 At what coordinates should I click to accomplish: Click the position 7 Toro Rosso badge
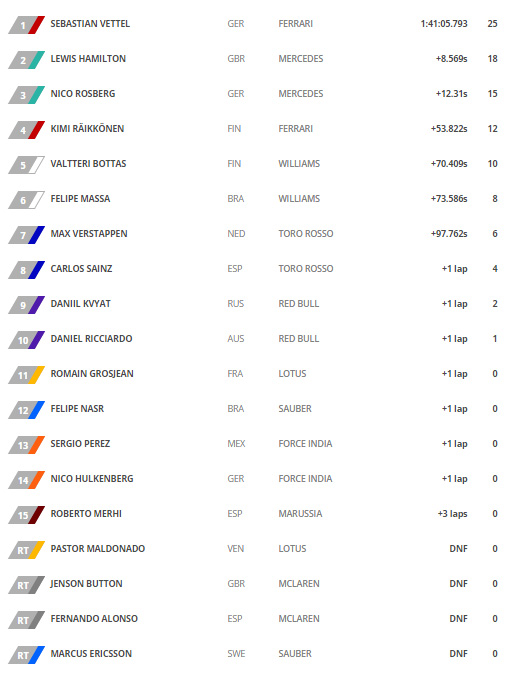tap(27, 235)
